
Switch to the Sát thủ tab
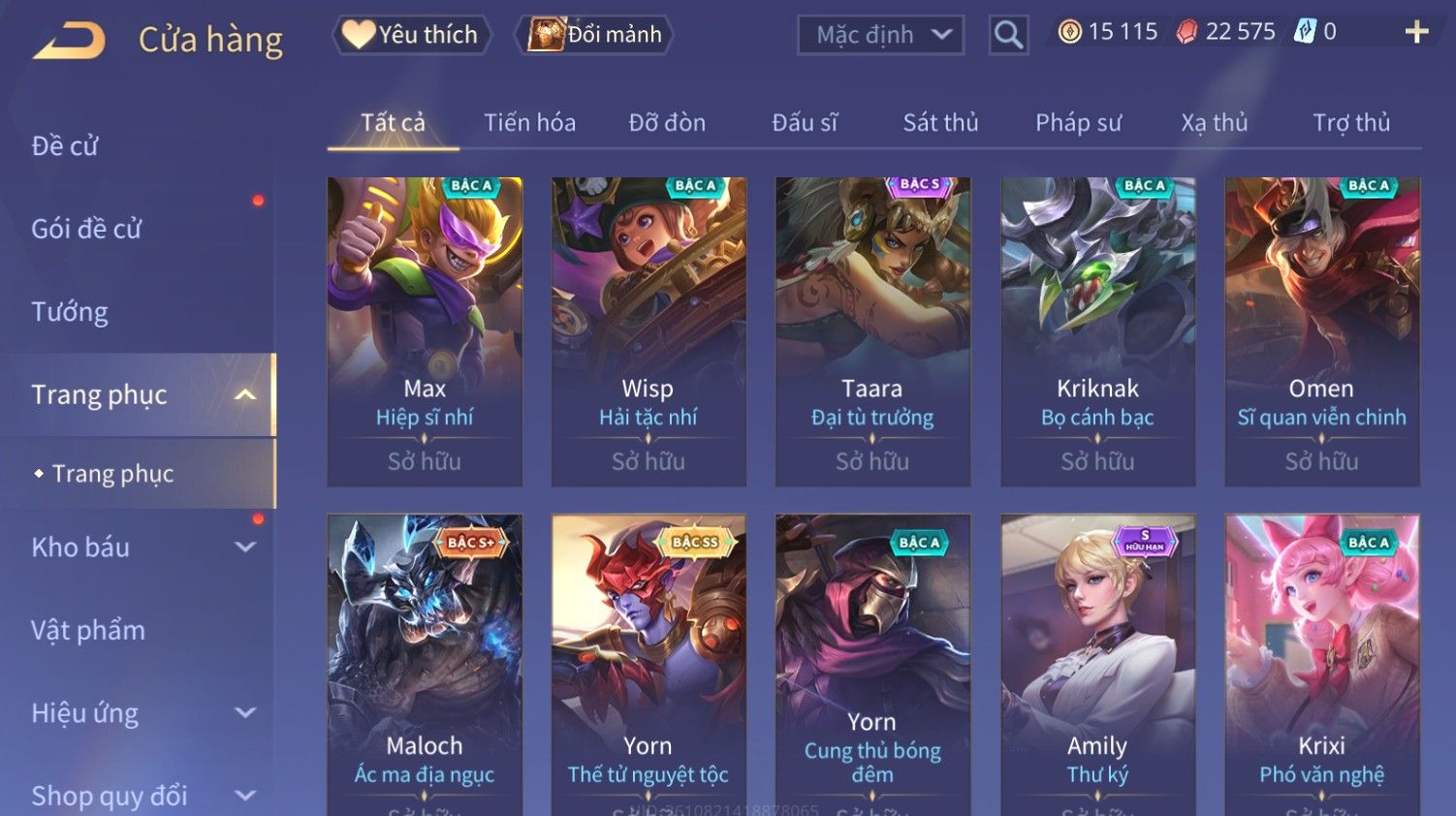click(940, 122)
